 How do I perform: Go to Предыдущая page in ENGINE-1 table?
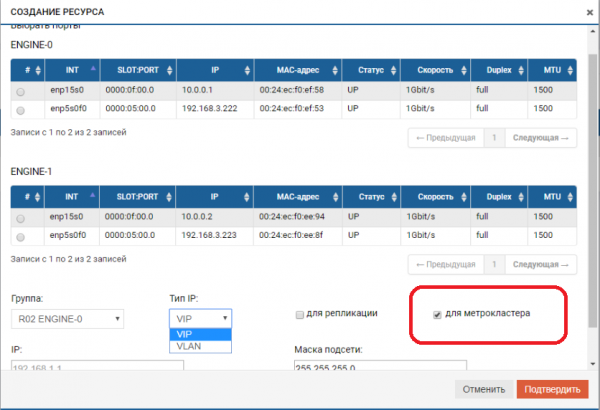point(446,264)
